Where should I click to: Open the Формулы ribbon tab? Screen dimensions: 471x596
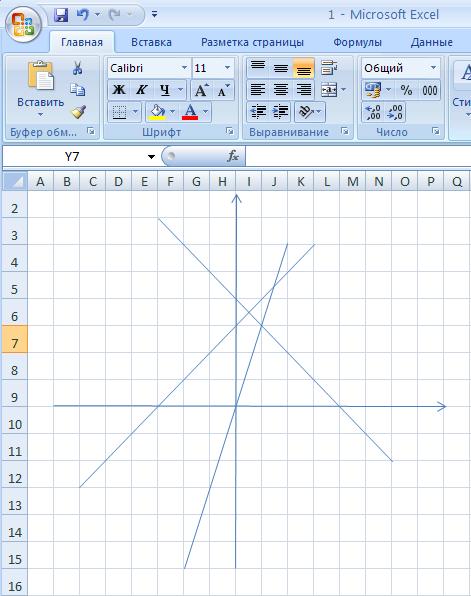(357, 42)
